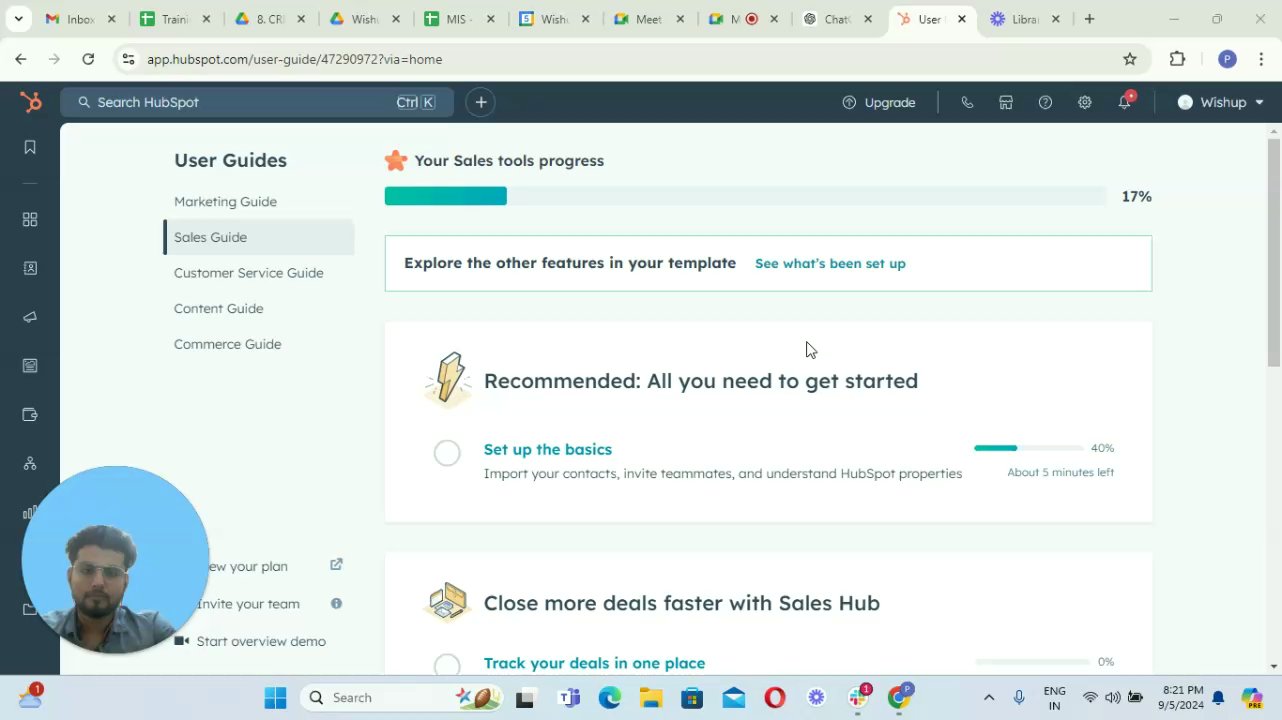
Task: Open the tab search dropdown arrow
Action: point(19,19)
